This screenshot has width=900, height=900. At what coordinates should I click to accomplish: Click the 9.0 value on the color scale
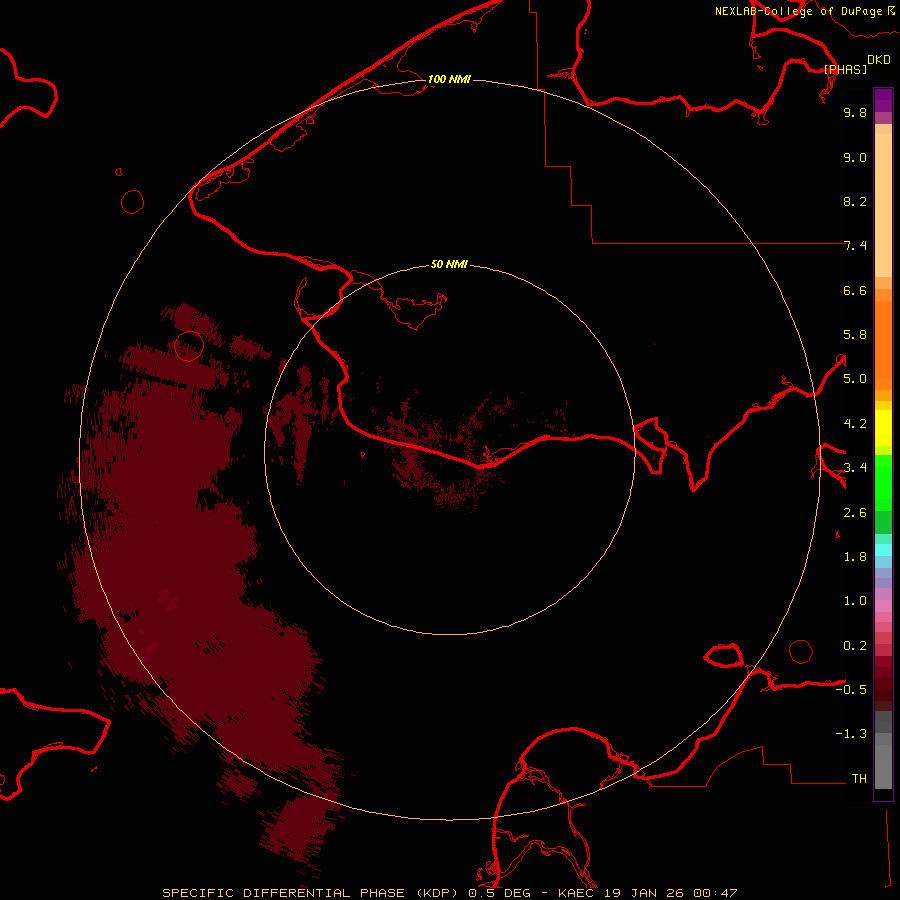855,157
